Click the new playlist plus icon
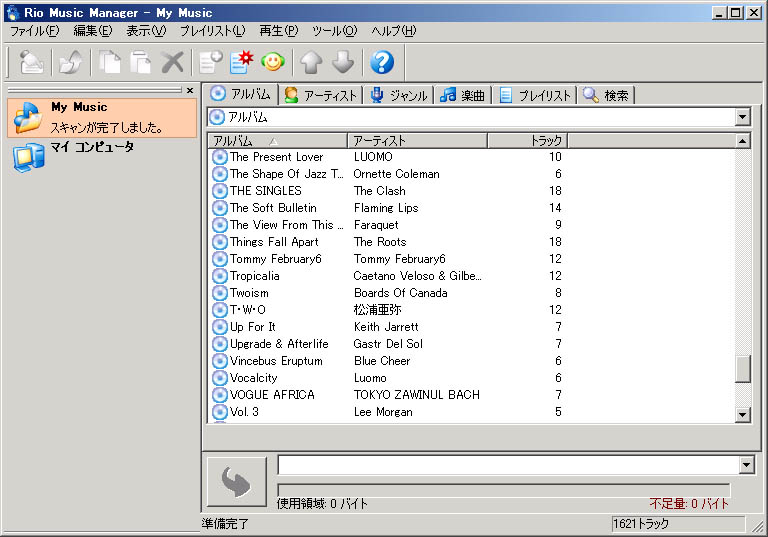Viewport: 768px width, 537px height. (x=211, y=62)
